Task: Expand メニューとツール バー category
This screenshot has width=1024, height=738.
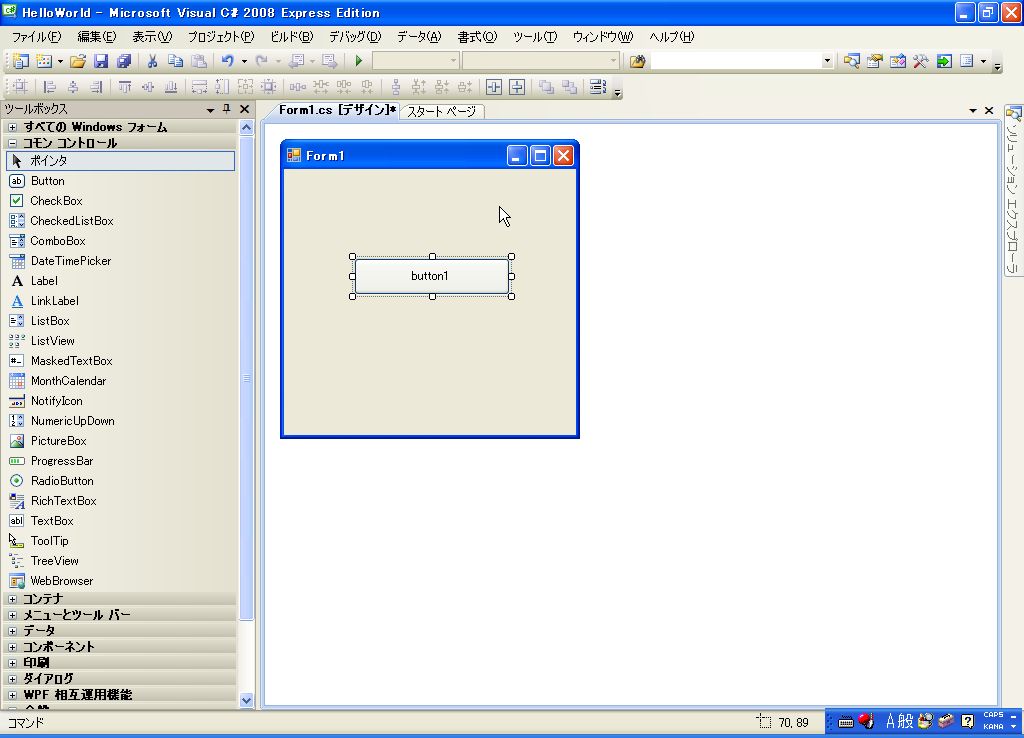Action: point(12,615)
